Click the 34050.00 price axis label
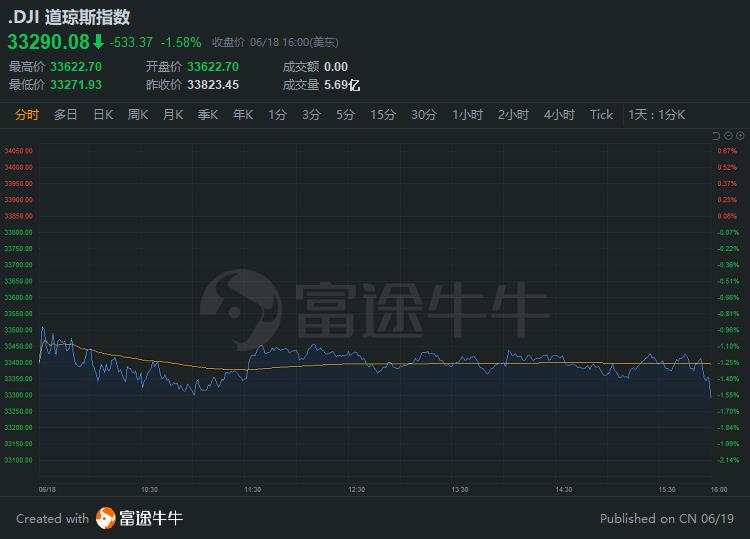 click(x=19, y=151)
